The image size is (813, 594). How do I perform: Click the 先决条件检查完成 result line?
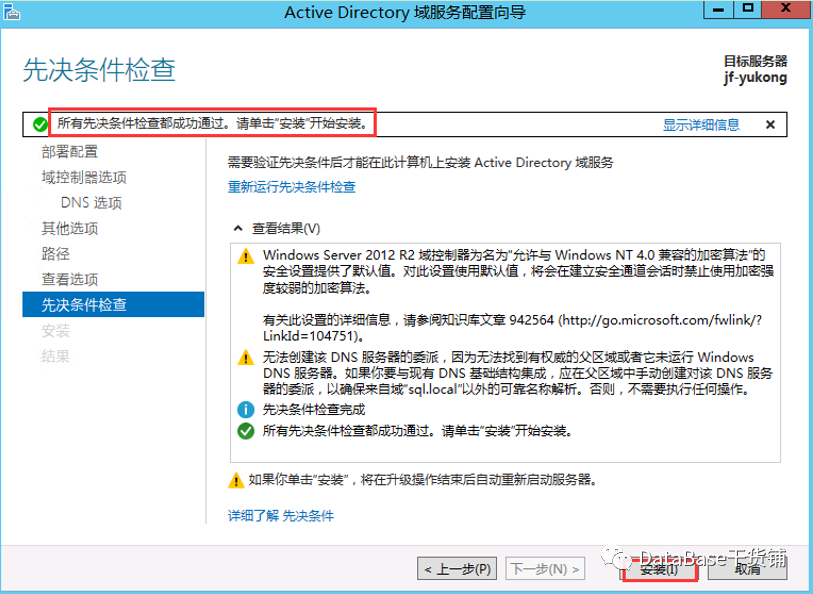[314, 409]
